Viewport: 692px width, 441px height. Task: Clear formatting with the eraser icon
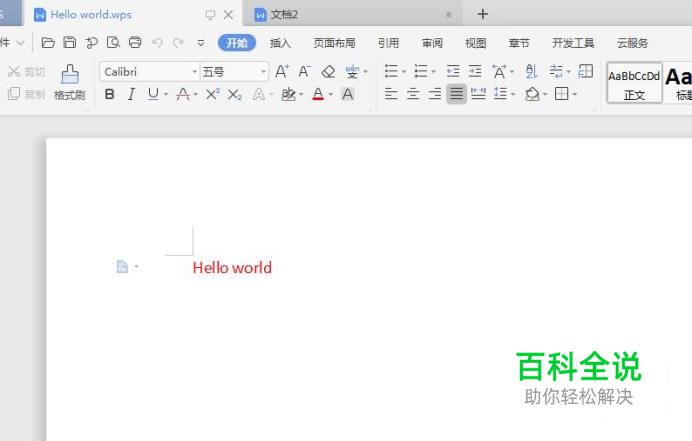(328, 71)
